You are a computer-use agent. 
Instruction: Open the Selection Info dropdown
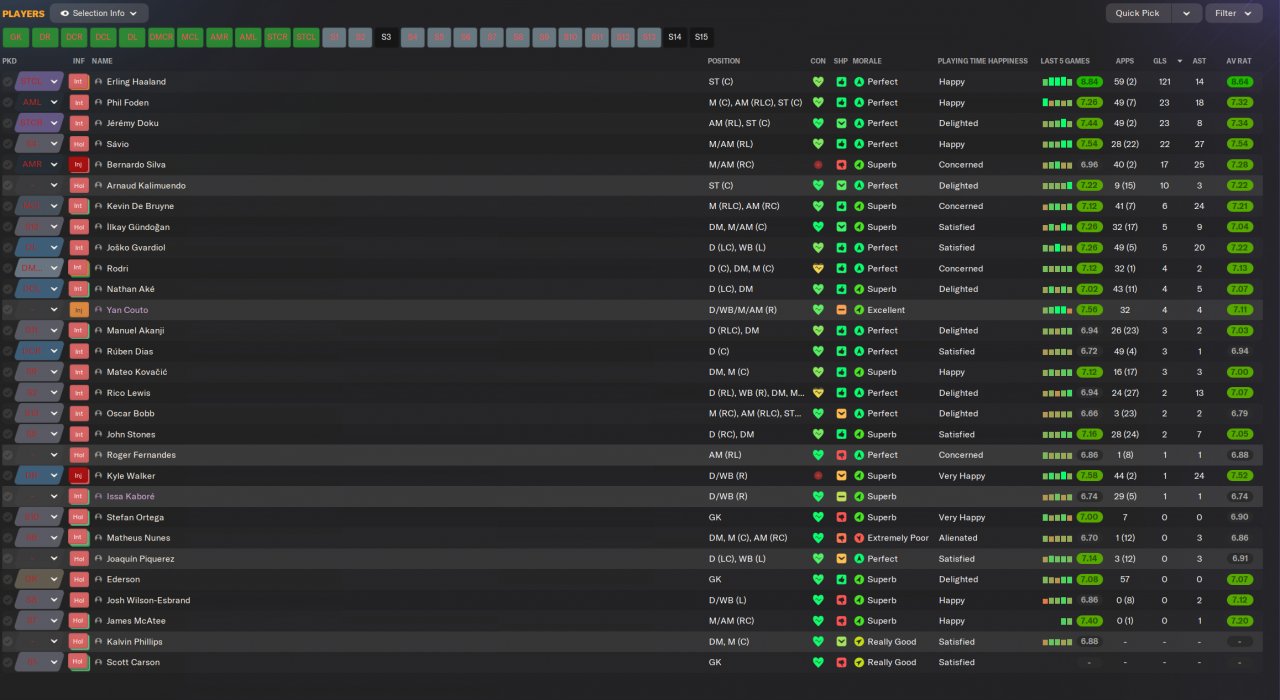point(99,14)
